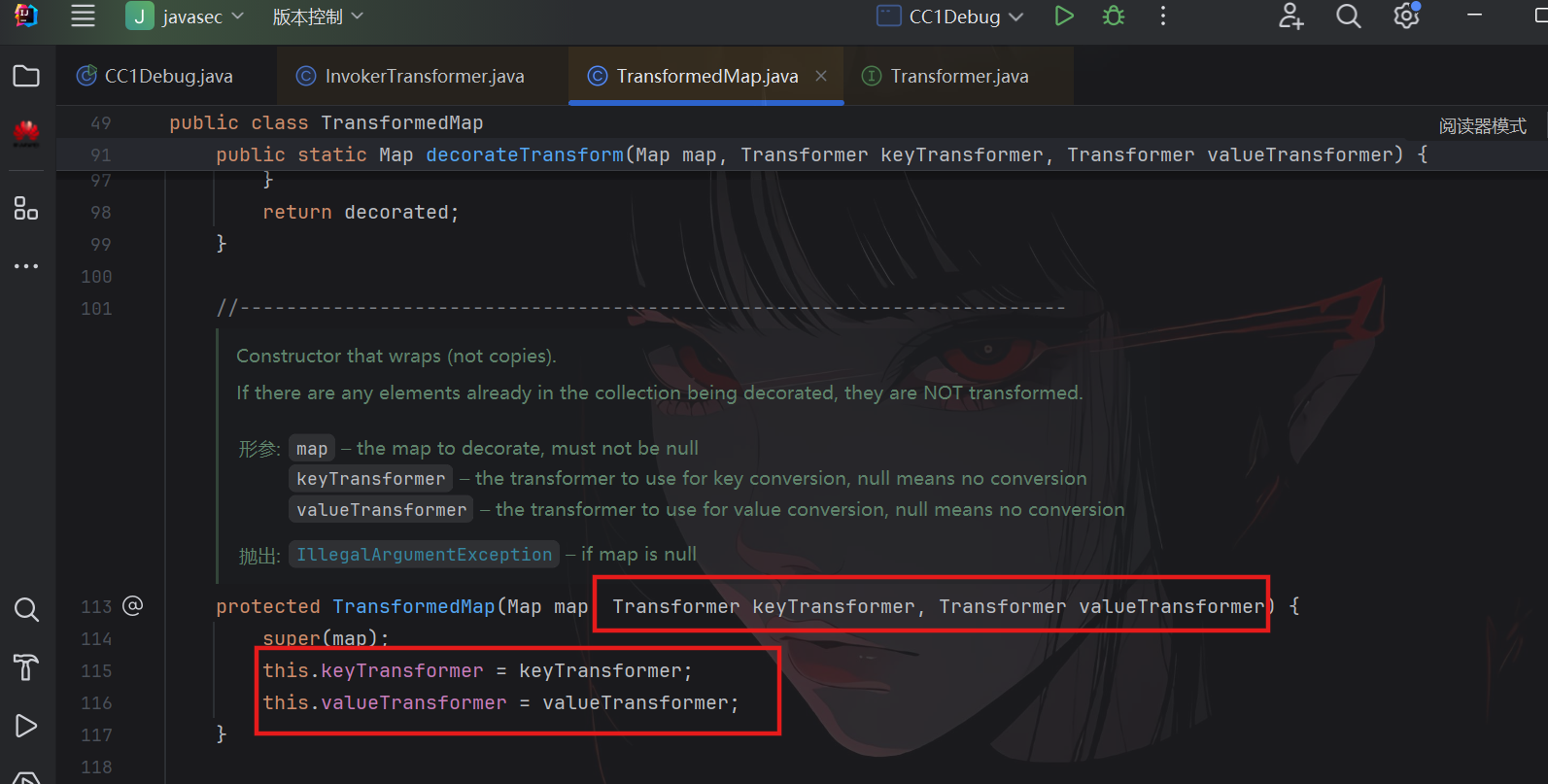Click the Search Everywhere magnifier in title bar
This screenshot has width=1548, height=784.
point(1348,17)
